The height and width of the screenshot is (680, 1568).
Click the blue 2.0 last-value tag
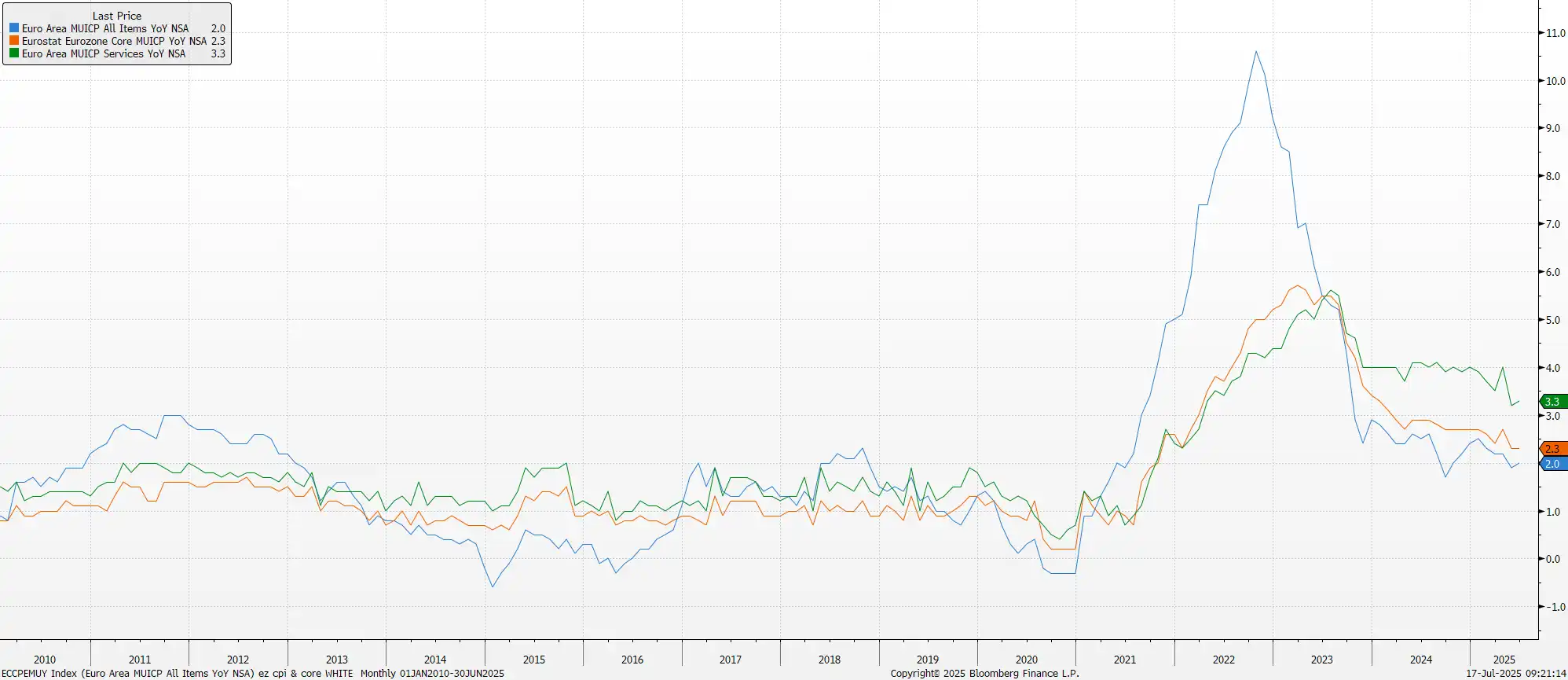point(1553,464)
